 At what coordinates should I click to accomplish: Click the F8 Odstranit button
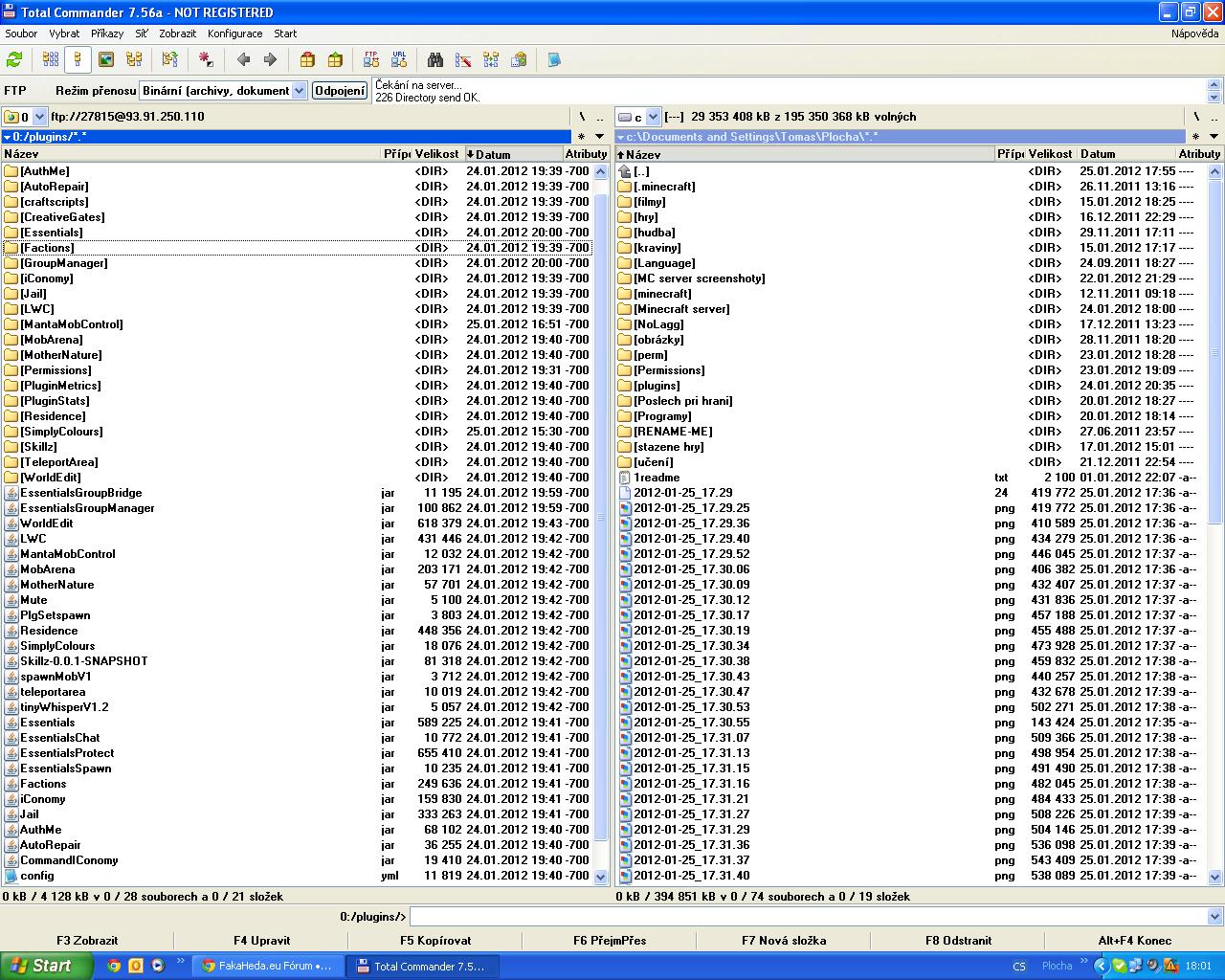[x=958, y=941]
